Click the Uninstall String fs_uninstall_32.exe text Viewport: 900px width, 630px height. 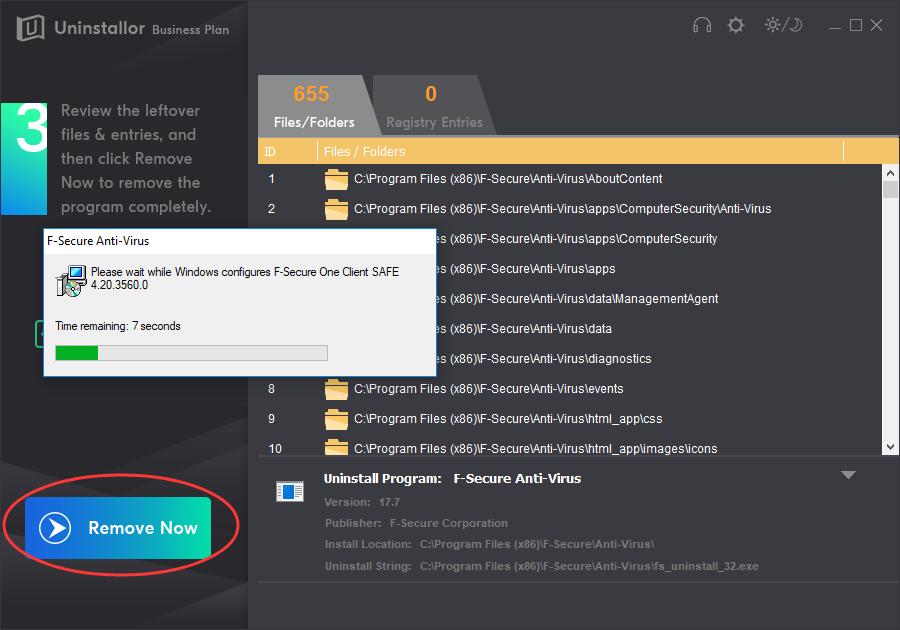pyautogui.click(x=542, y=566)
